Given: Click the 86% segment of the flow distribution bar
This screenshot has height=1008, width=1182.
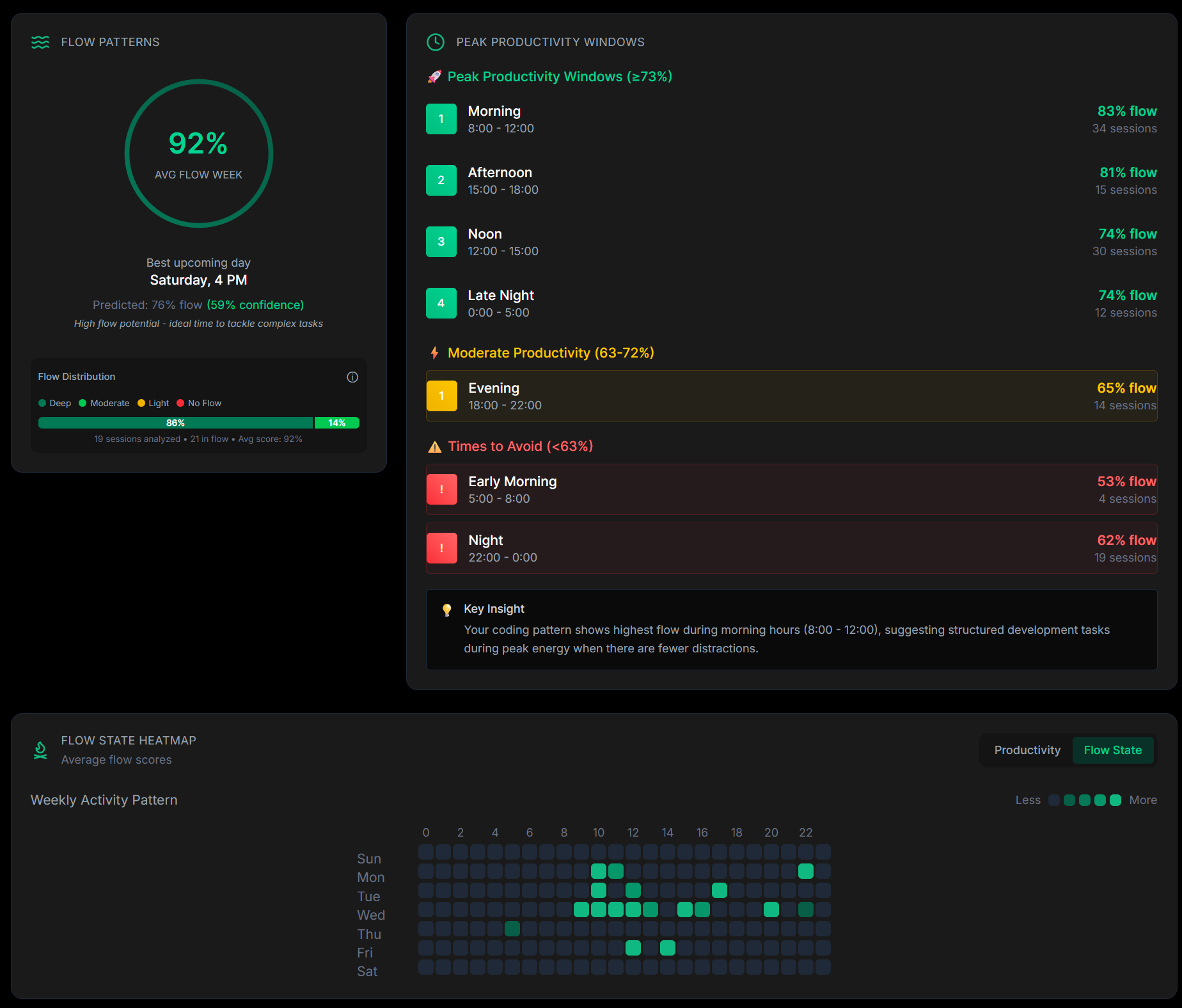Looking at the screenshot, I should tap(175, 423).
